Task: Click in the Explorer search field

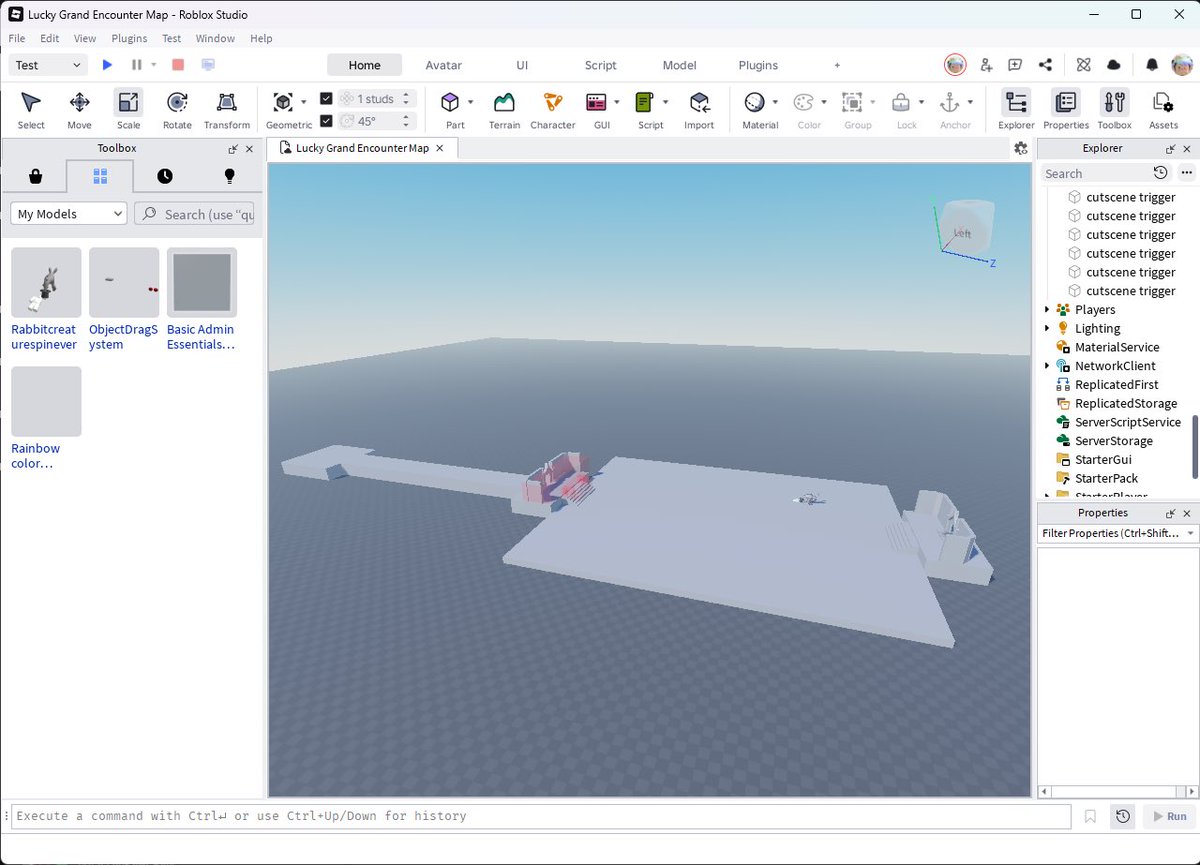Action: click(x=1095, y=173)
